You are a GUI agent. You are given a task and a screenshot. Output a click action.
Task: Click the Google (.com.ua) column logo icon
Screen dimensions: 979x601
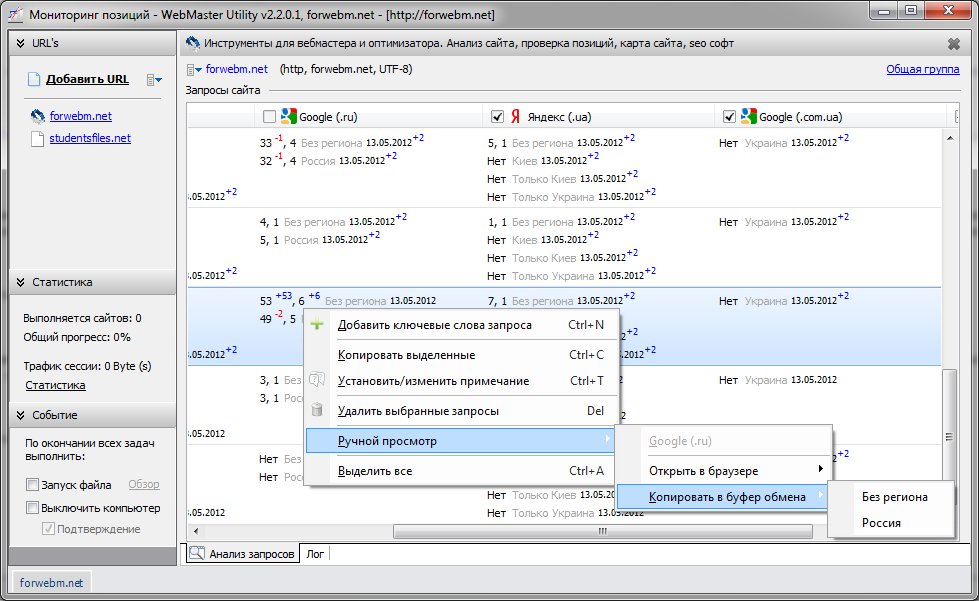click(x=748, y=116)
